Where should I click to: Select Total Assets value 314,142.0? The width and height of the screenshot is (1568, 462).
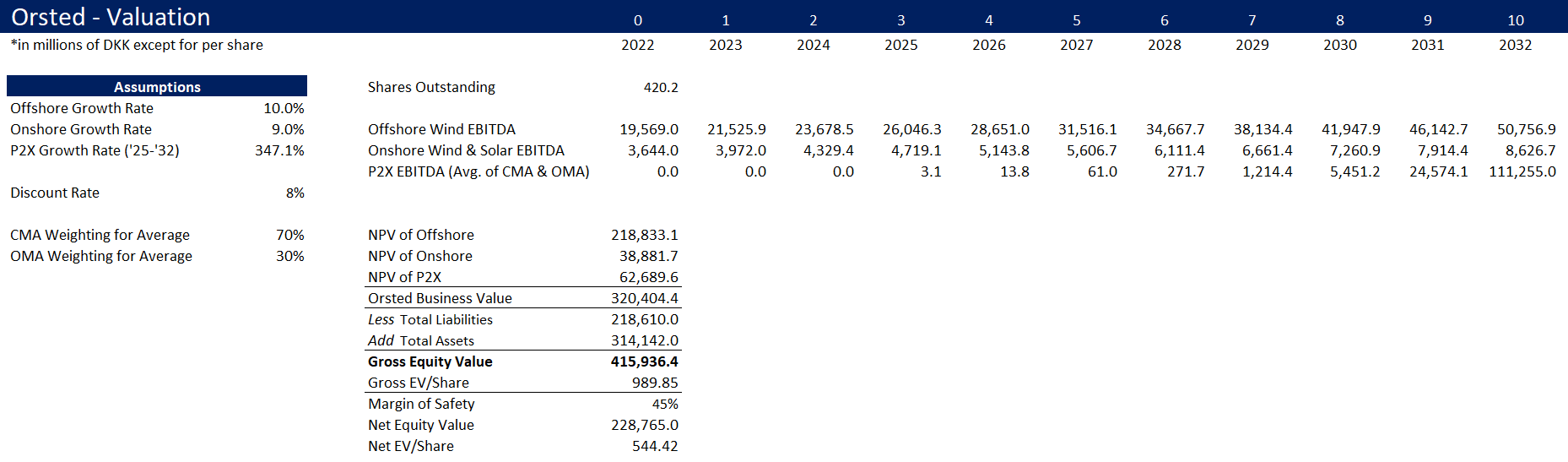tap(645, 340)
